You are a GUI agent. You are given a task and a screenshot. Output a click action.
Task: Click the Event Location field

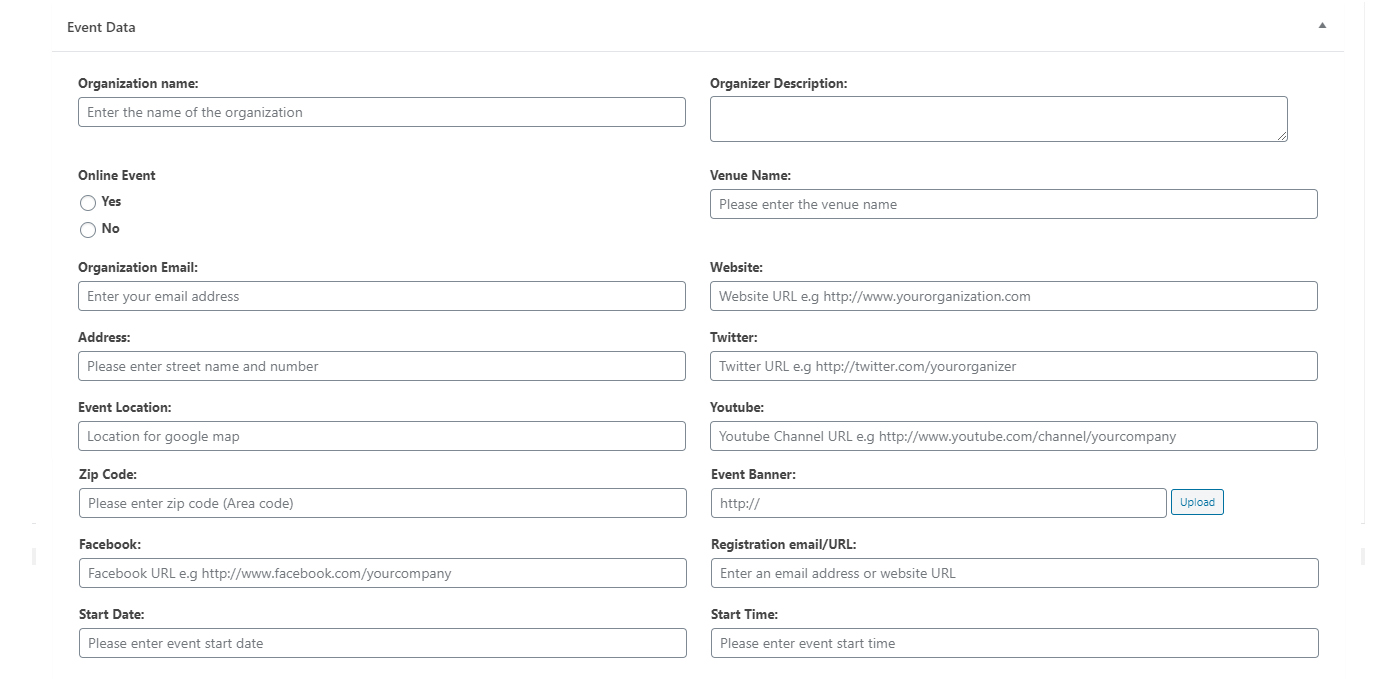[x=381, y=436]
